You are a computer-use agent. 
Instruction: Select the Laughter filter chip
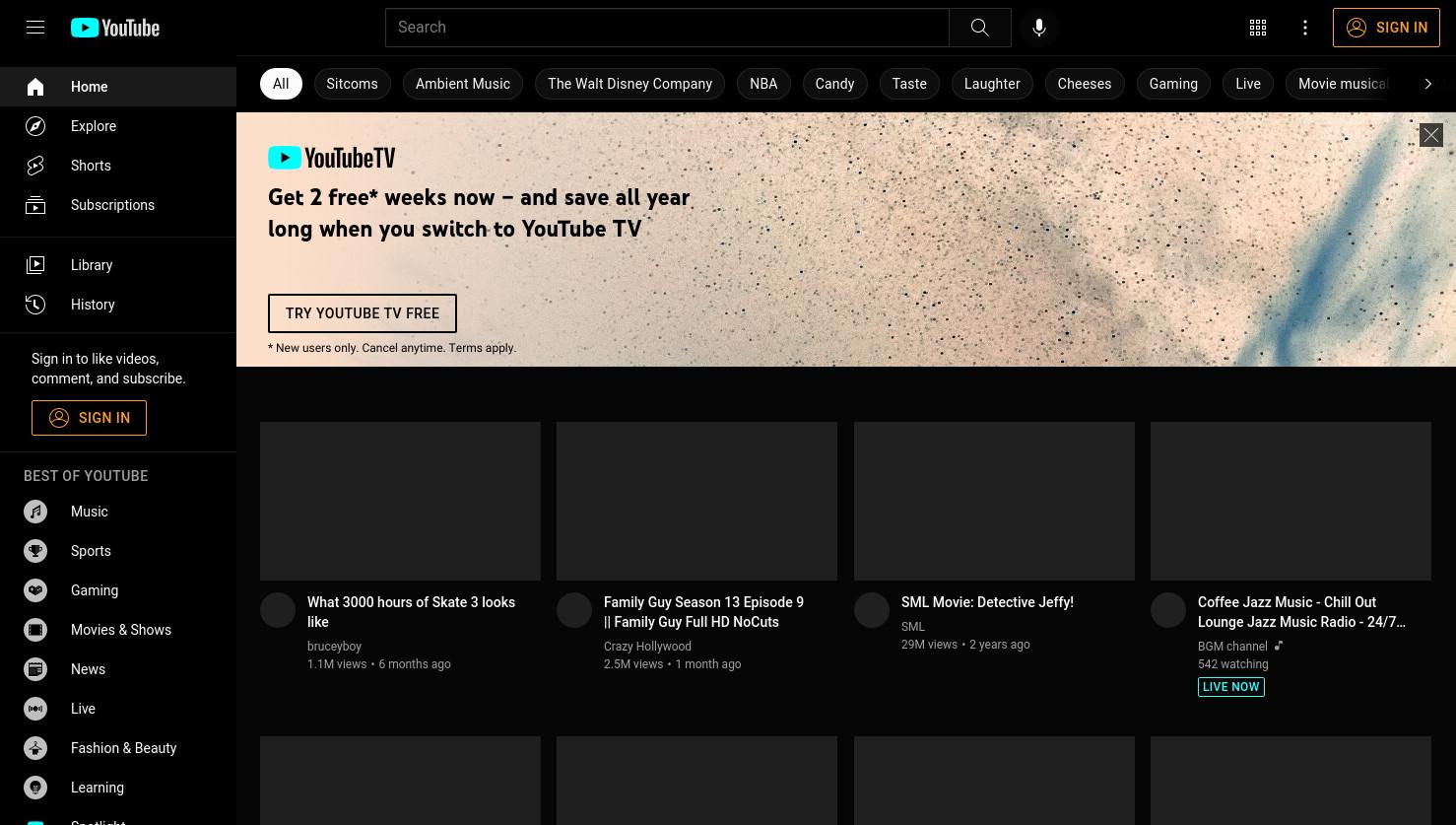(x=992, y=84)
